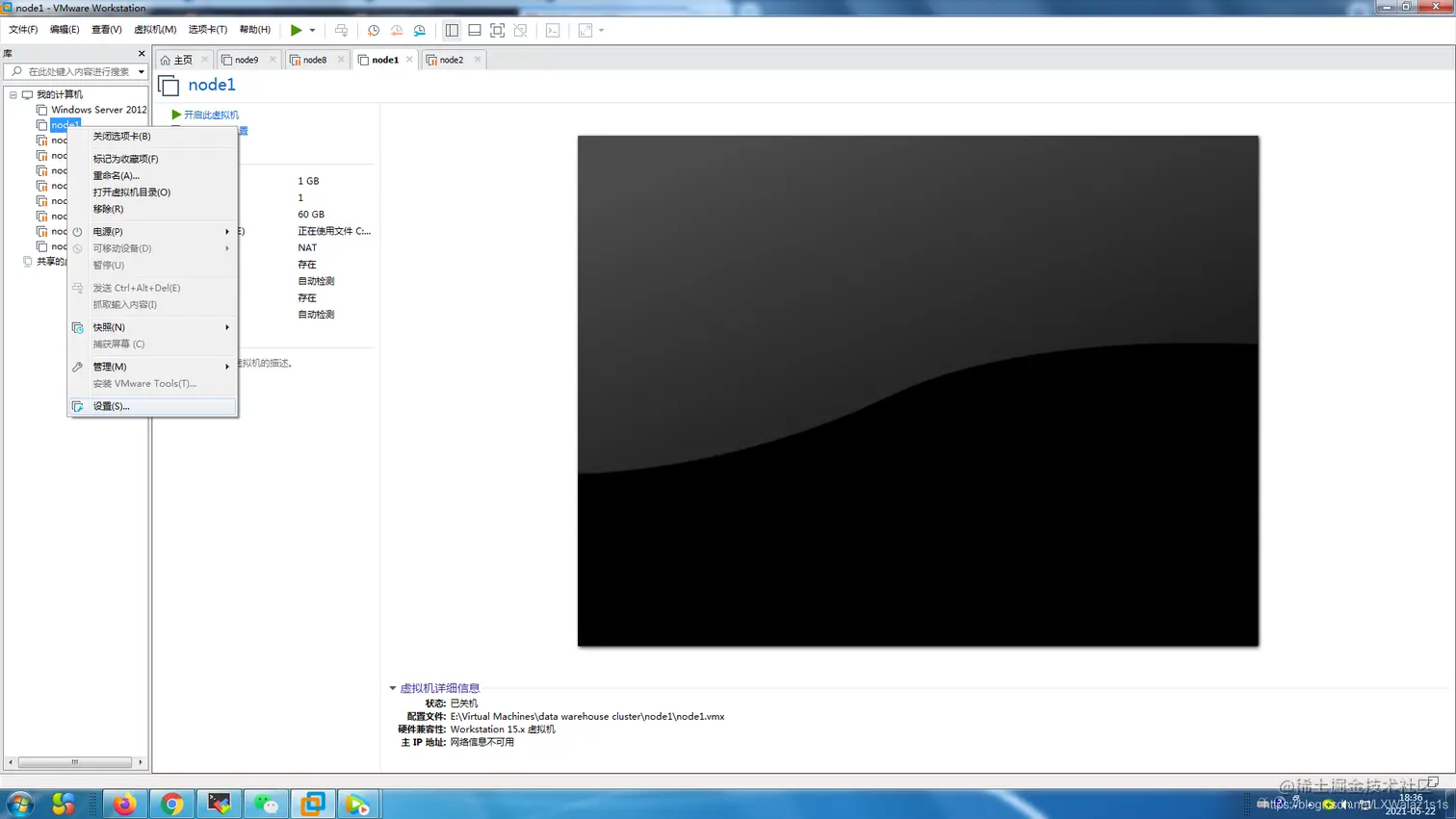Click the console view toolbar icon

553,31
